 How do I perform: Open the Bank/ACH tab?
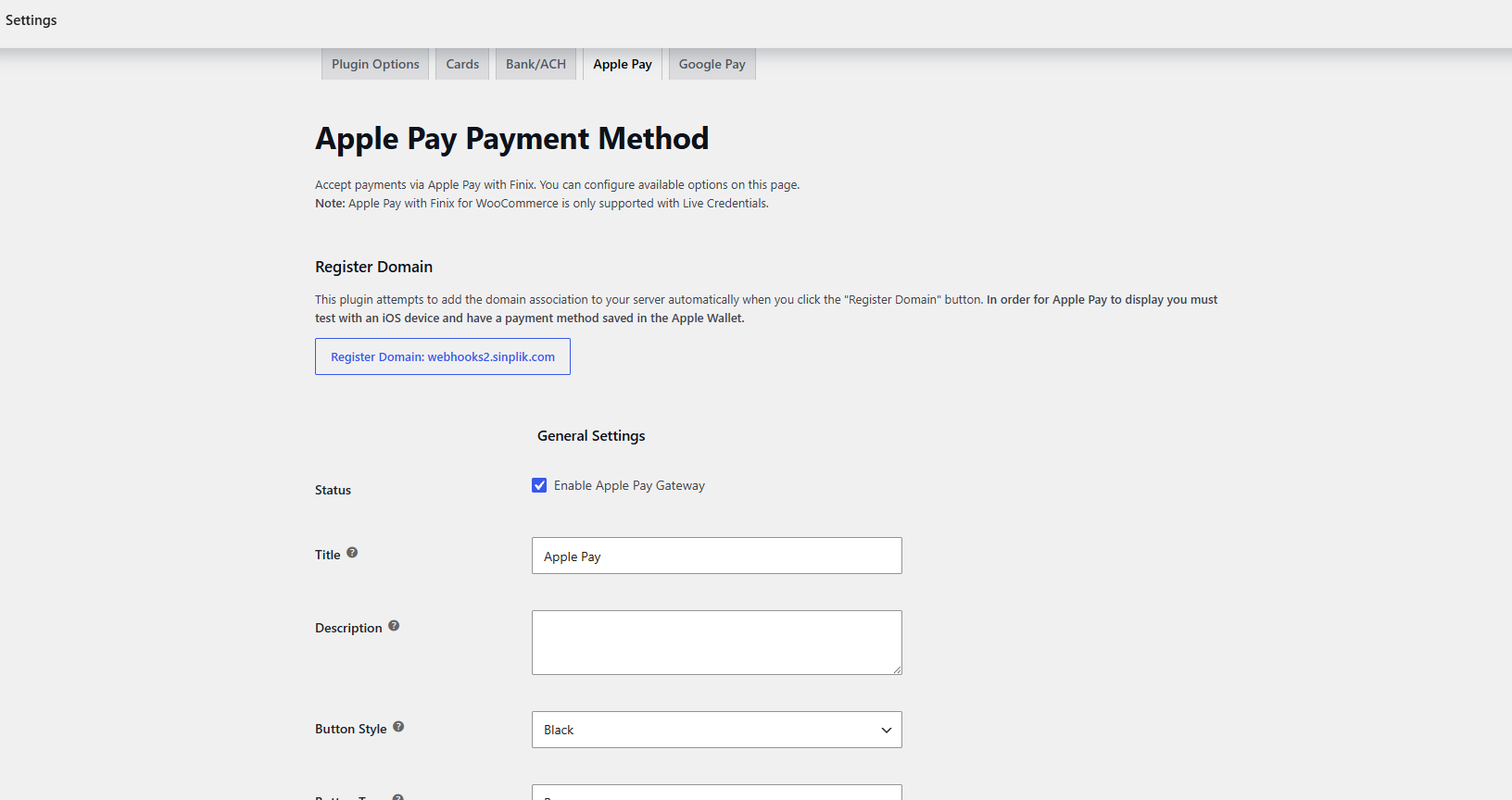(x=535, y=64)
